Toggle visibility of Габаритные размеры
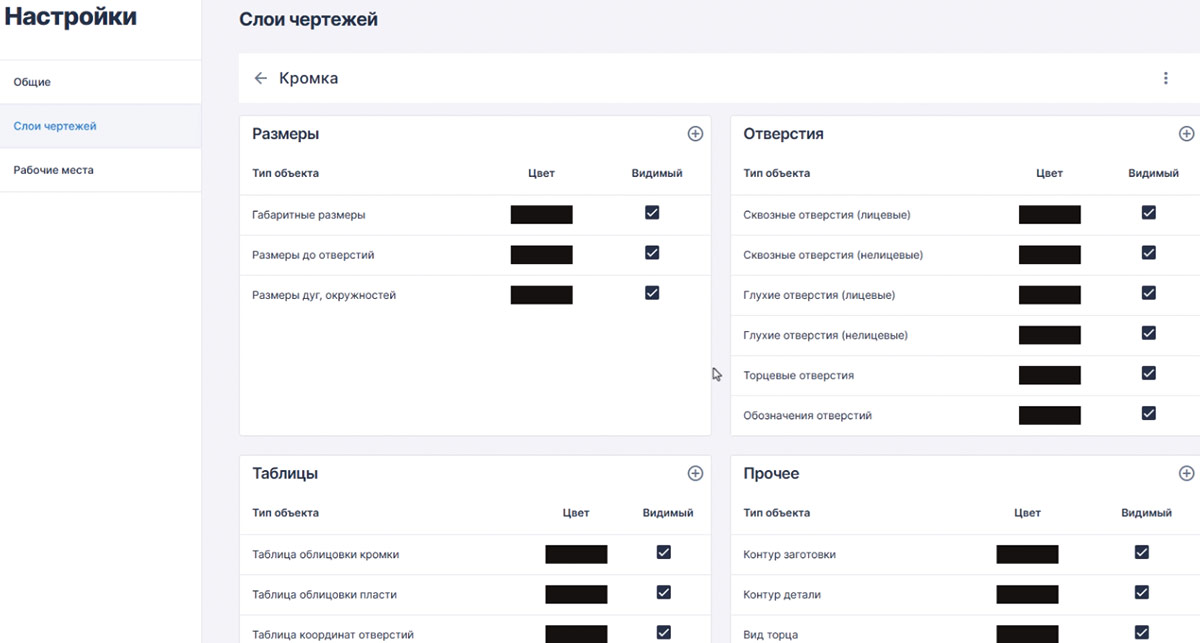Viewport: 1200px width, 643px height. [651, 213]
